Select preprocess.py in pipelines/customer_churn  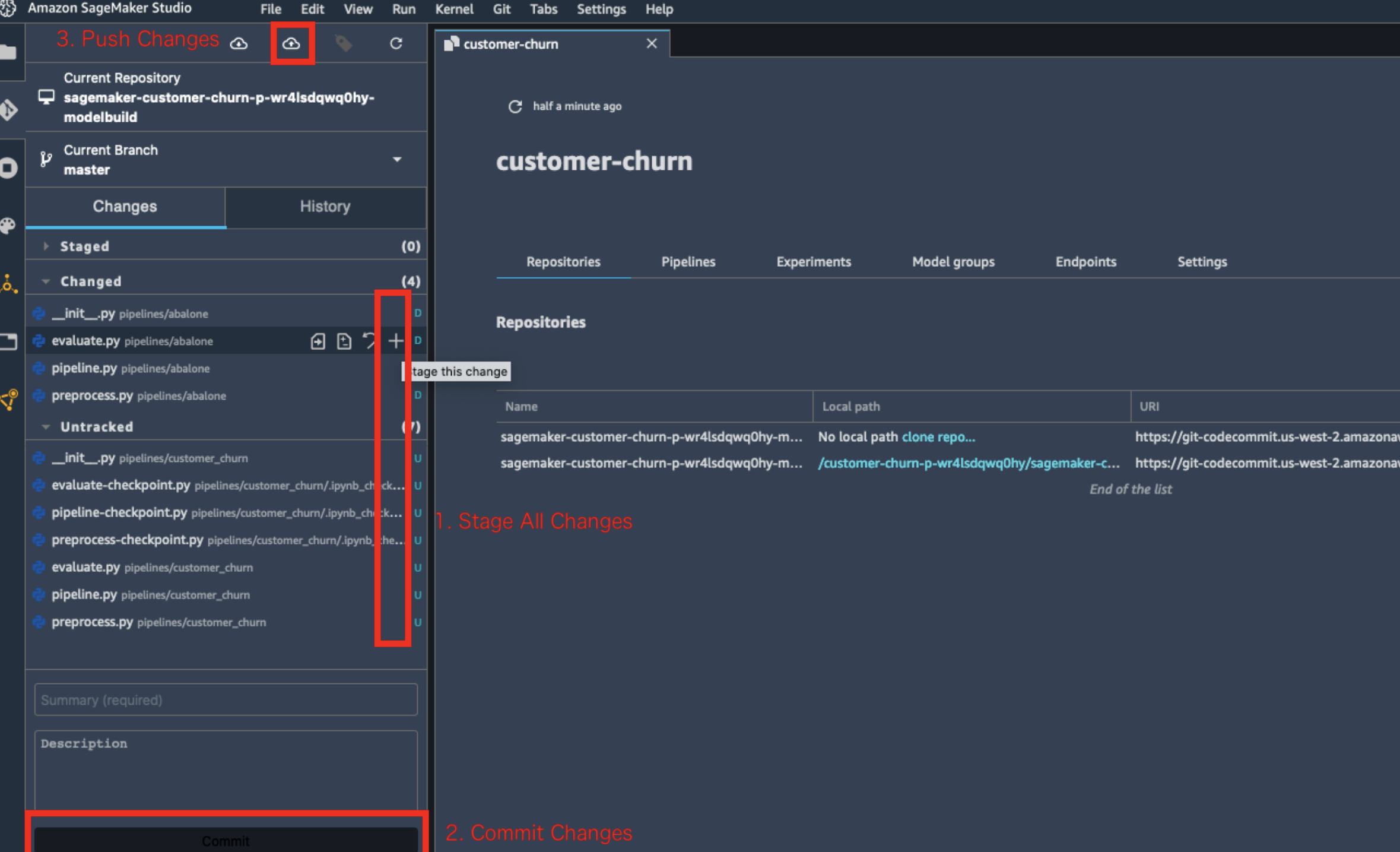pos(226,622)
